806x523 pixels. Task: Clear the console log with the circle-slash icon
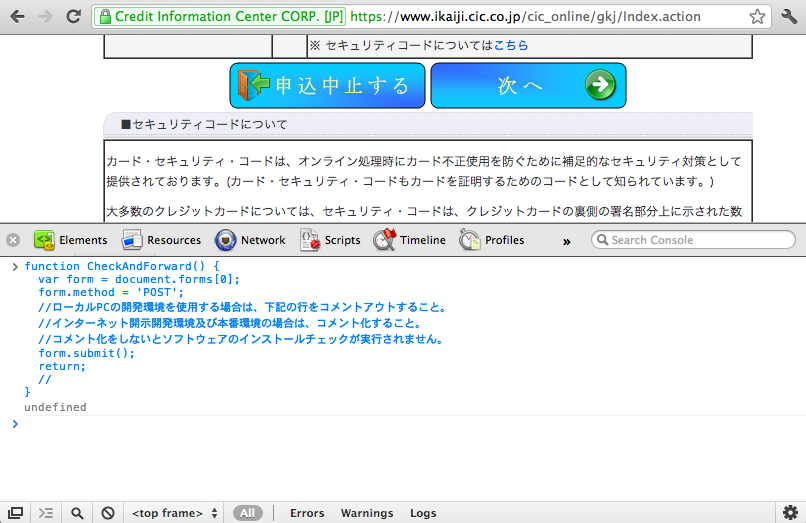pos(108,513)
